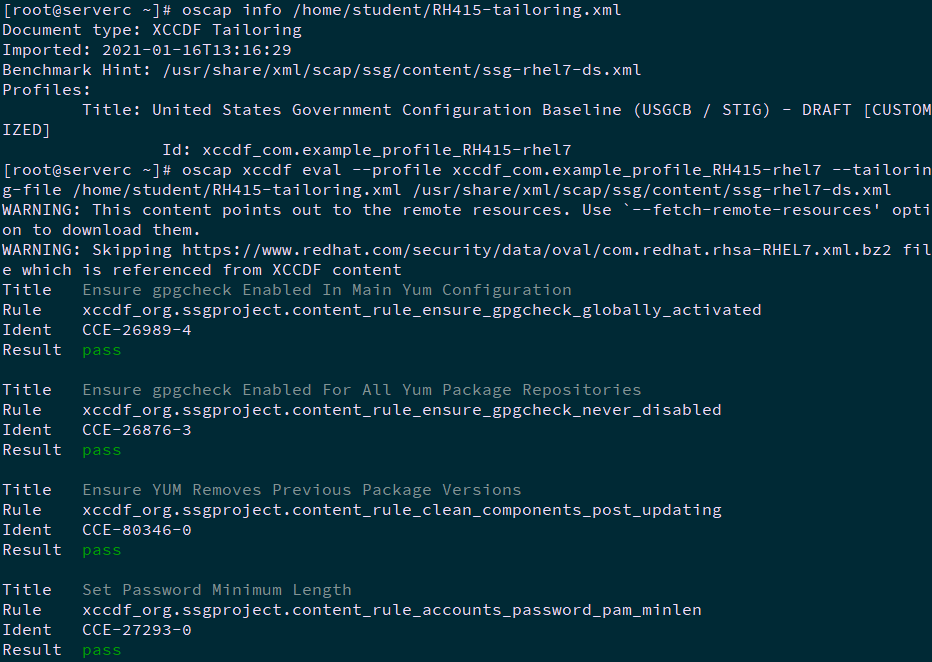The image size is (932, 662).
Task: Click rule ensure_gpgcheck_never_disabled
Action: (402, 410)
